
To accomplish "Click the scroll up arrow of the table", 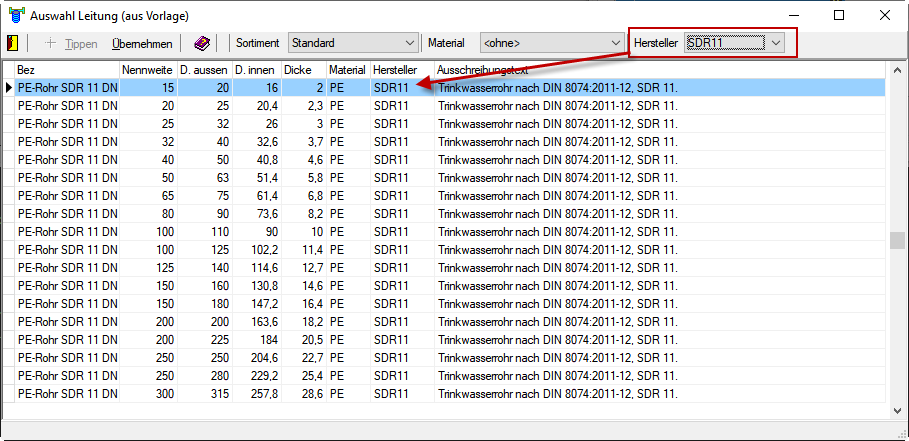I will point(897,70).
